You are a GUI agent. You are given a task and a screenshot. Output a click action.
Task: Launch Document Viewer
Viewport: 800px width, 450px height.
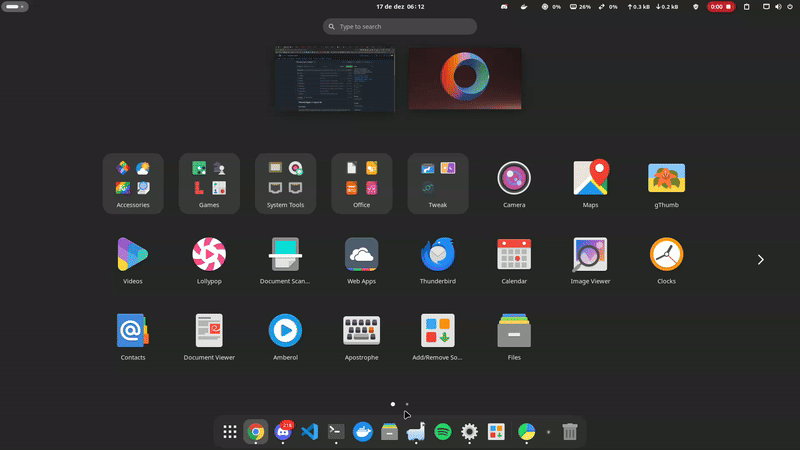tap(209, 336)
